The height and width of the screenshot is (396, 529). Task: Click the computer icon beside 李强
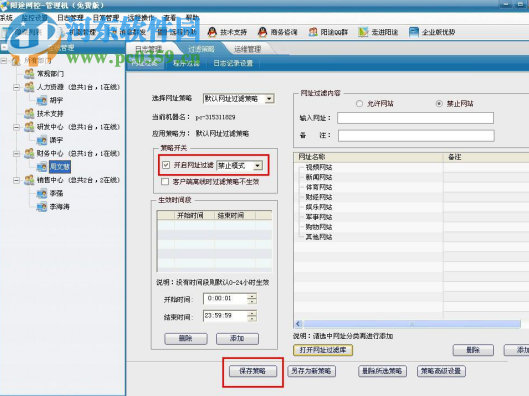pyautogui.click(x=42, y=193)
